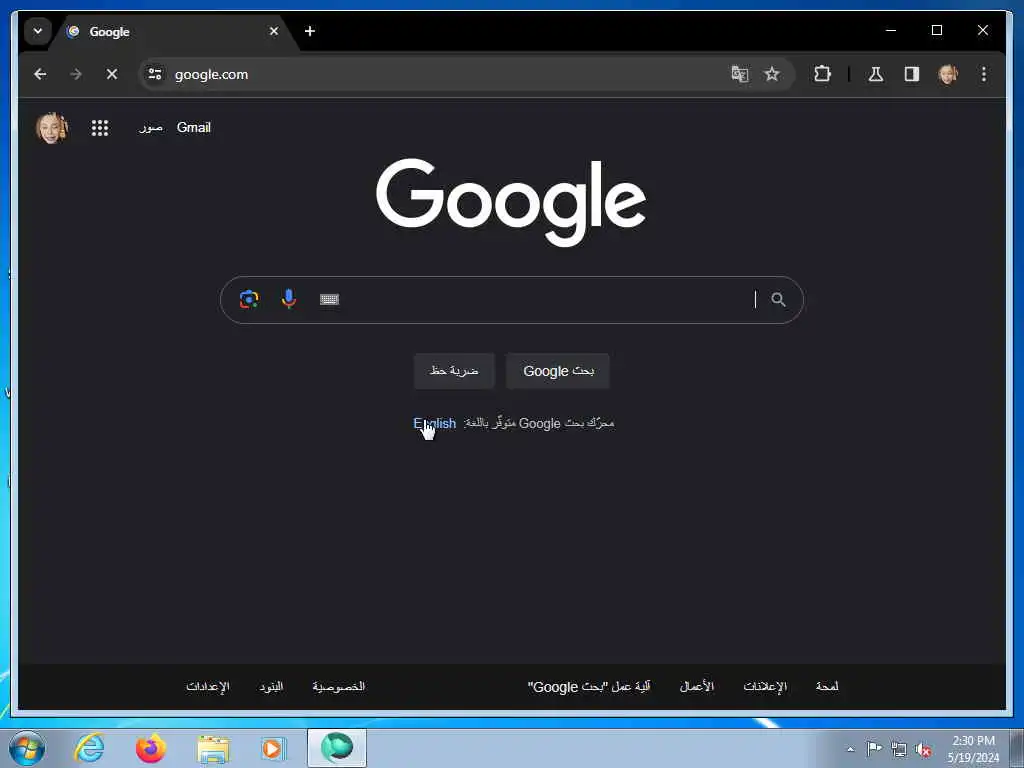Go back using the browser back arrow
The width and height of the screenshot is (1024, 768).
point(40,74)
